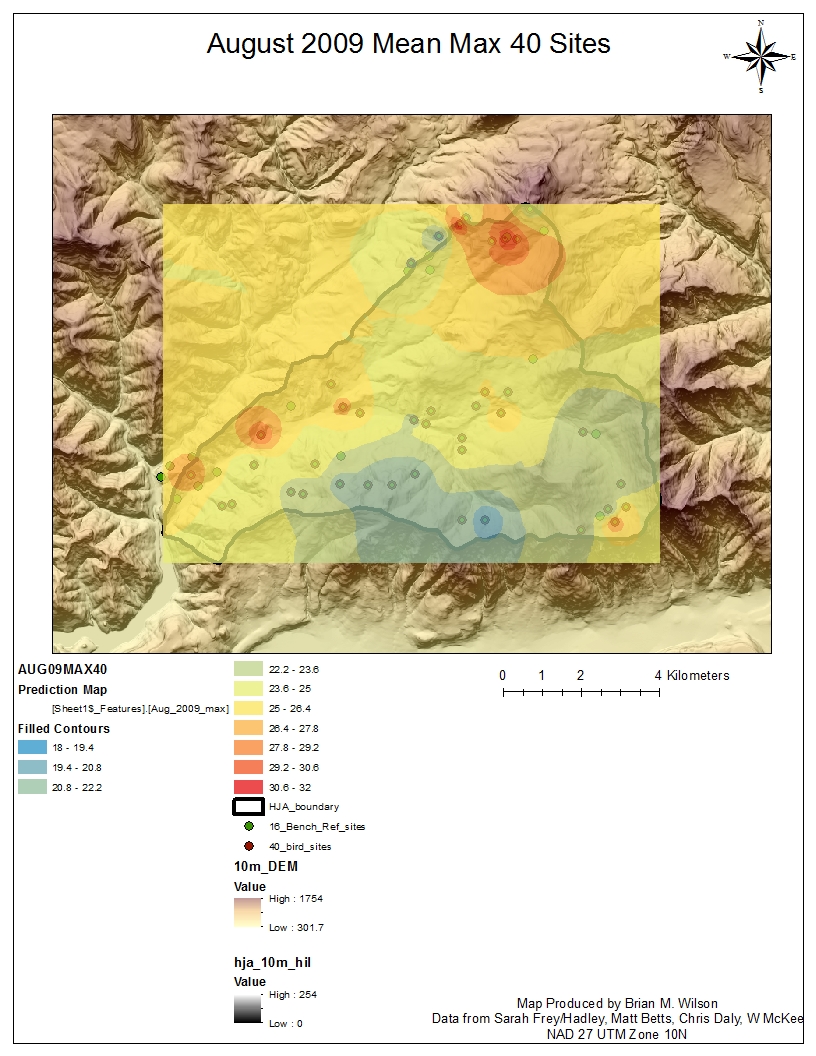Click the 23.6 - 25 legend swatch
This screenshot has width=816, height=1056.
click(248, 688)
